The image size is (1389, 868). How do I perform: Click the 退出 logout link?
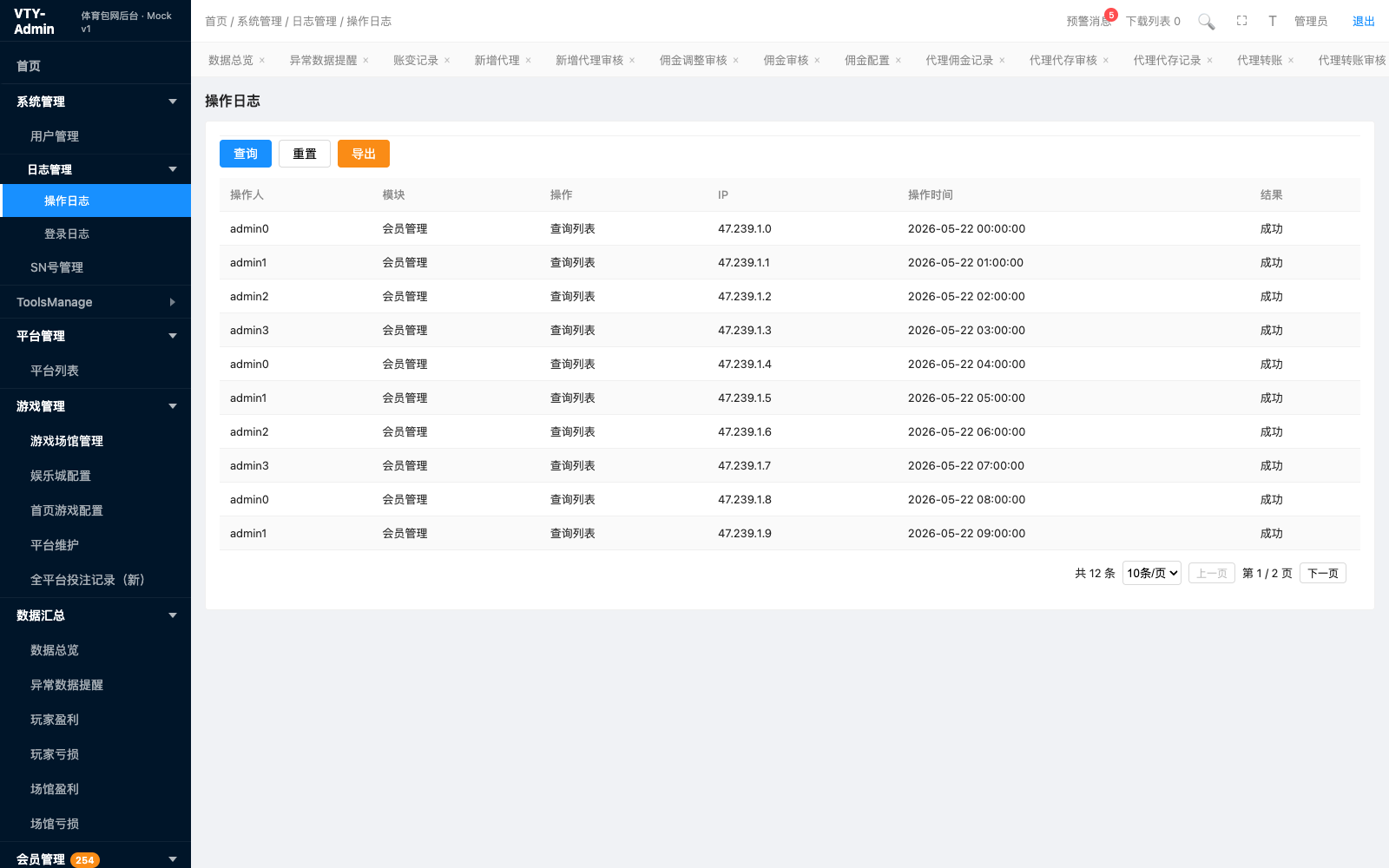(1364, 21)
